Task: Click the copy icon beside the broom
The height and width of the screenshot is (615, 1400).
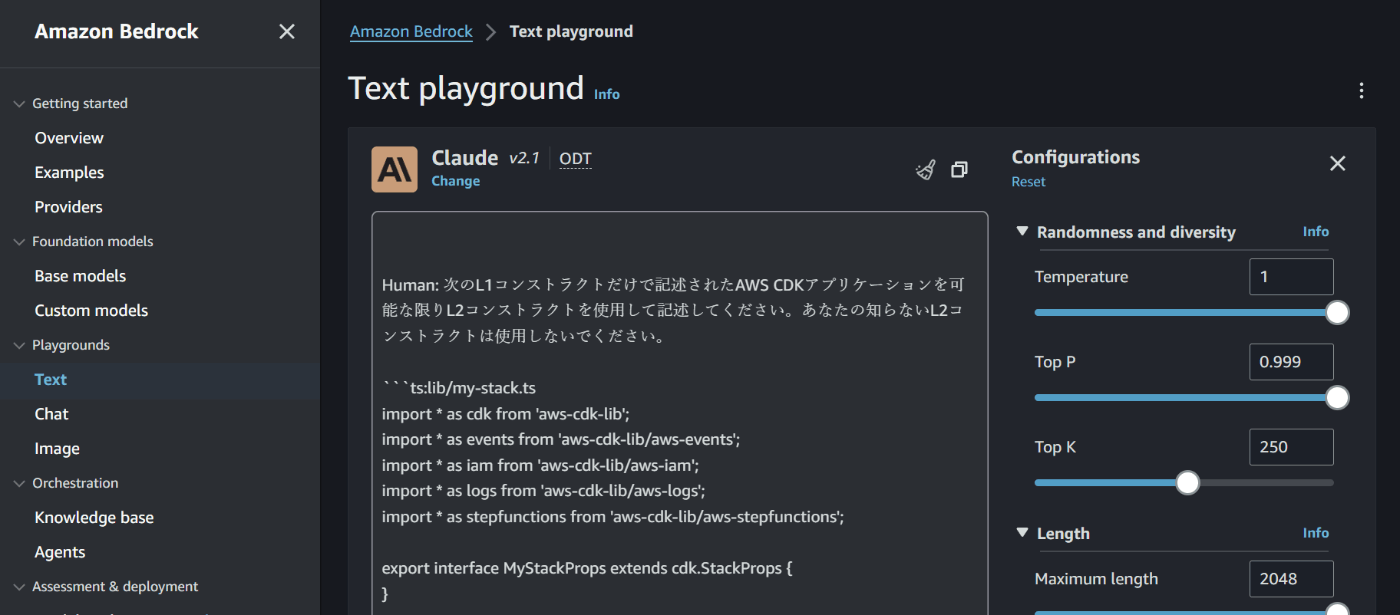Action: coord(959,170)
